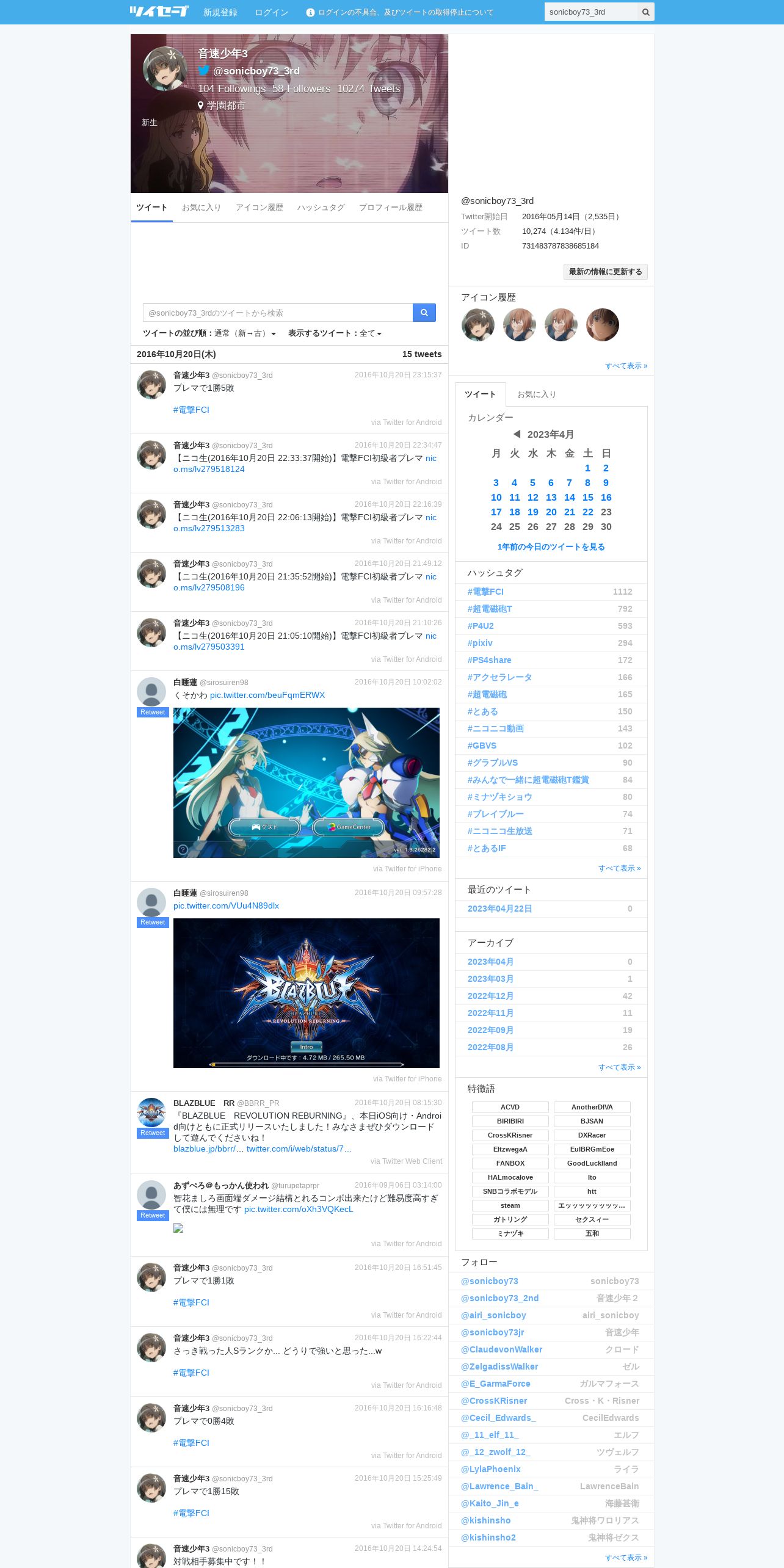Click 104 Followings count in banner

tap(231, 89)
